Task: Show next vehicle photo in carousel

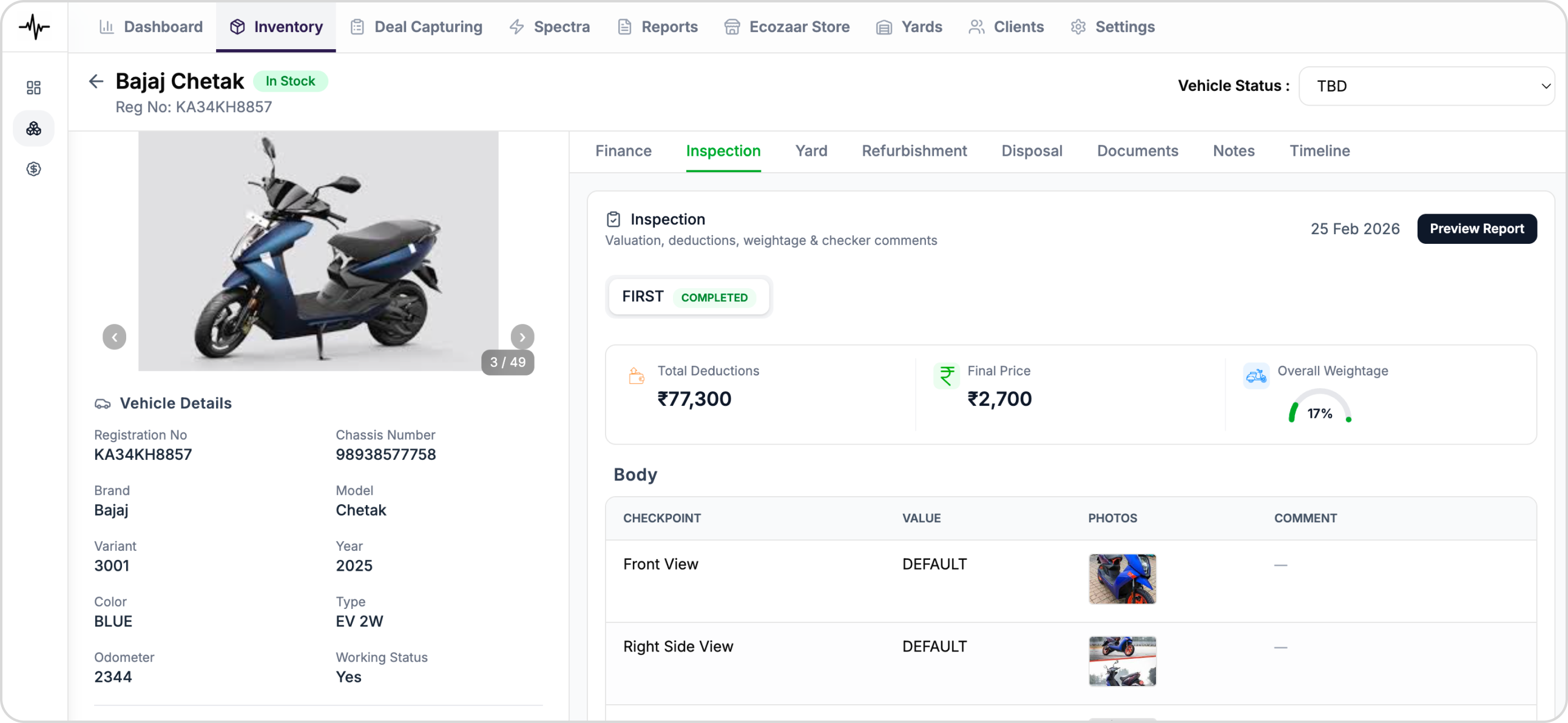Action: (522, 337)
